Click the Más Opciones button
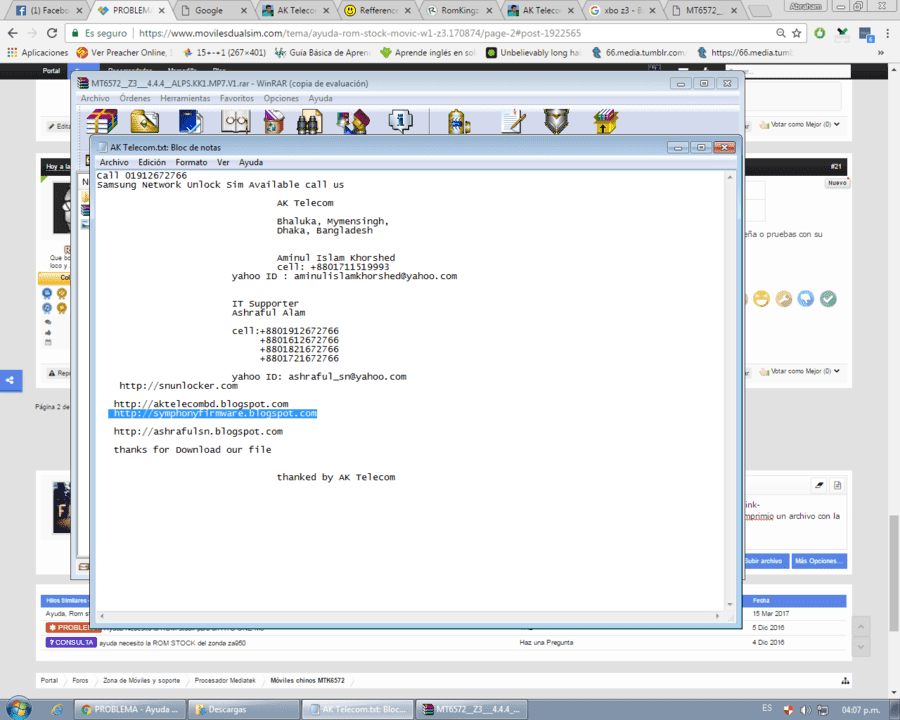 [x=819, y=561]
